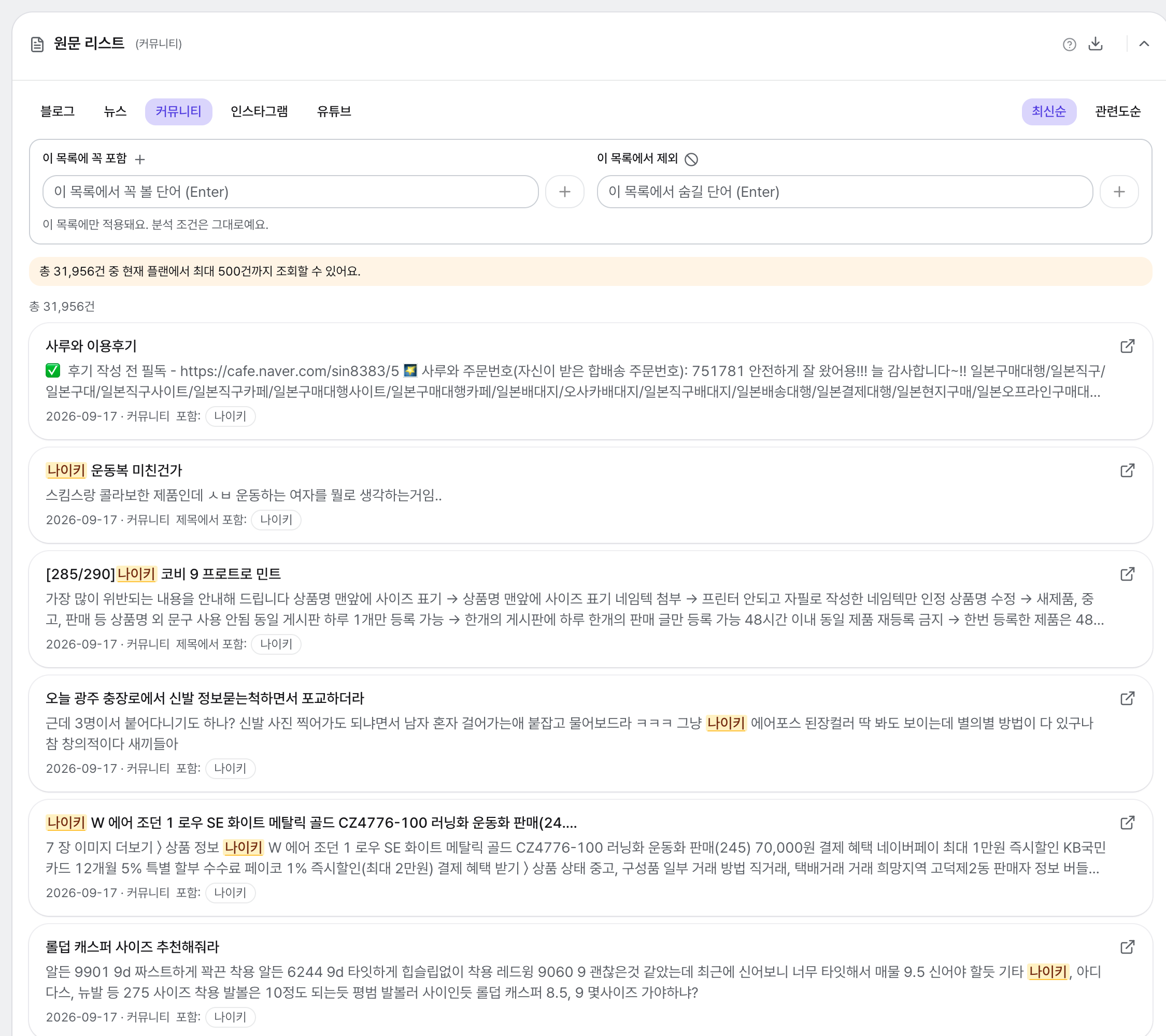
Task: Open external link for 나이키 운동복 미친건가
Action: [x=1127, y=470]
